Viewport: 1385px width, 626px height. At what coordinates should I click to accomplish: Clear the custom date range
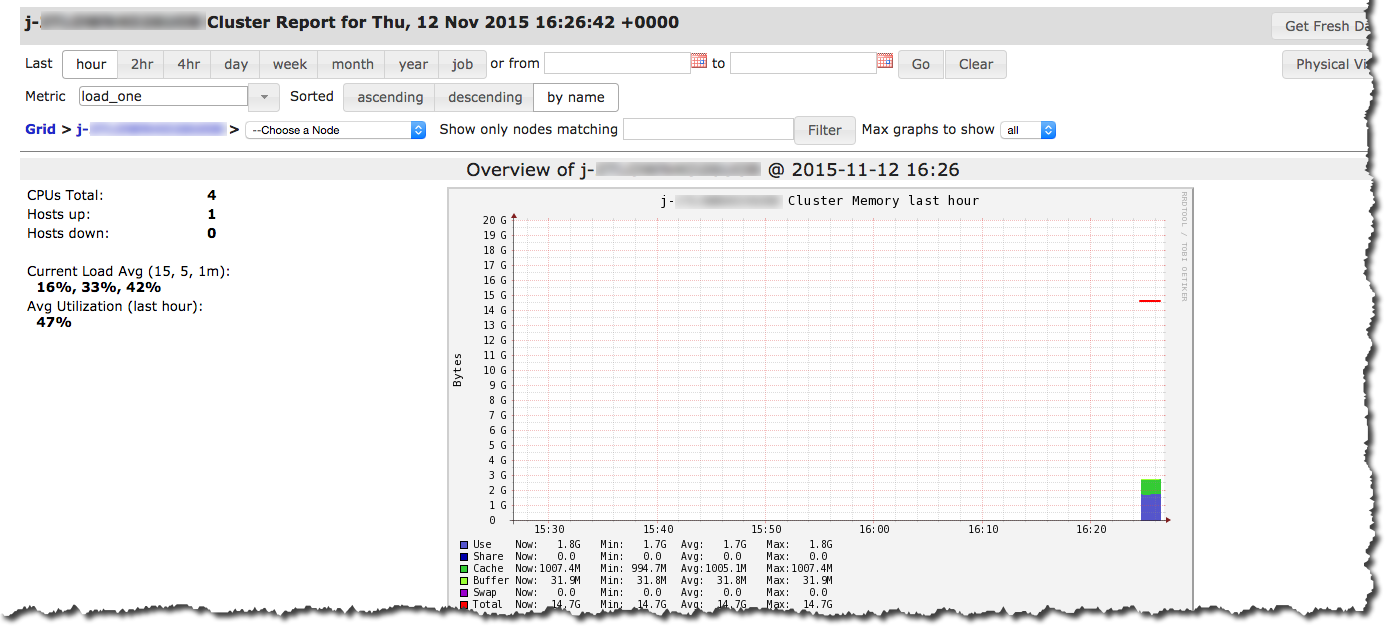pyautogui.click(x=975, y=63)
